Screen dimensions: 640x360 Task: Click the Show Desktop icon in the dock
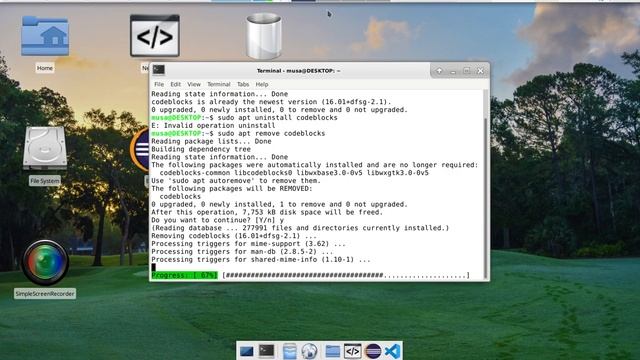[x=247, y=351]
